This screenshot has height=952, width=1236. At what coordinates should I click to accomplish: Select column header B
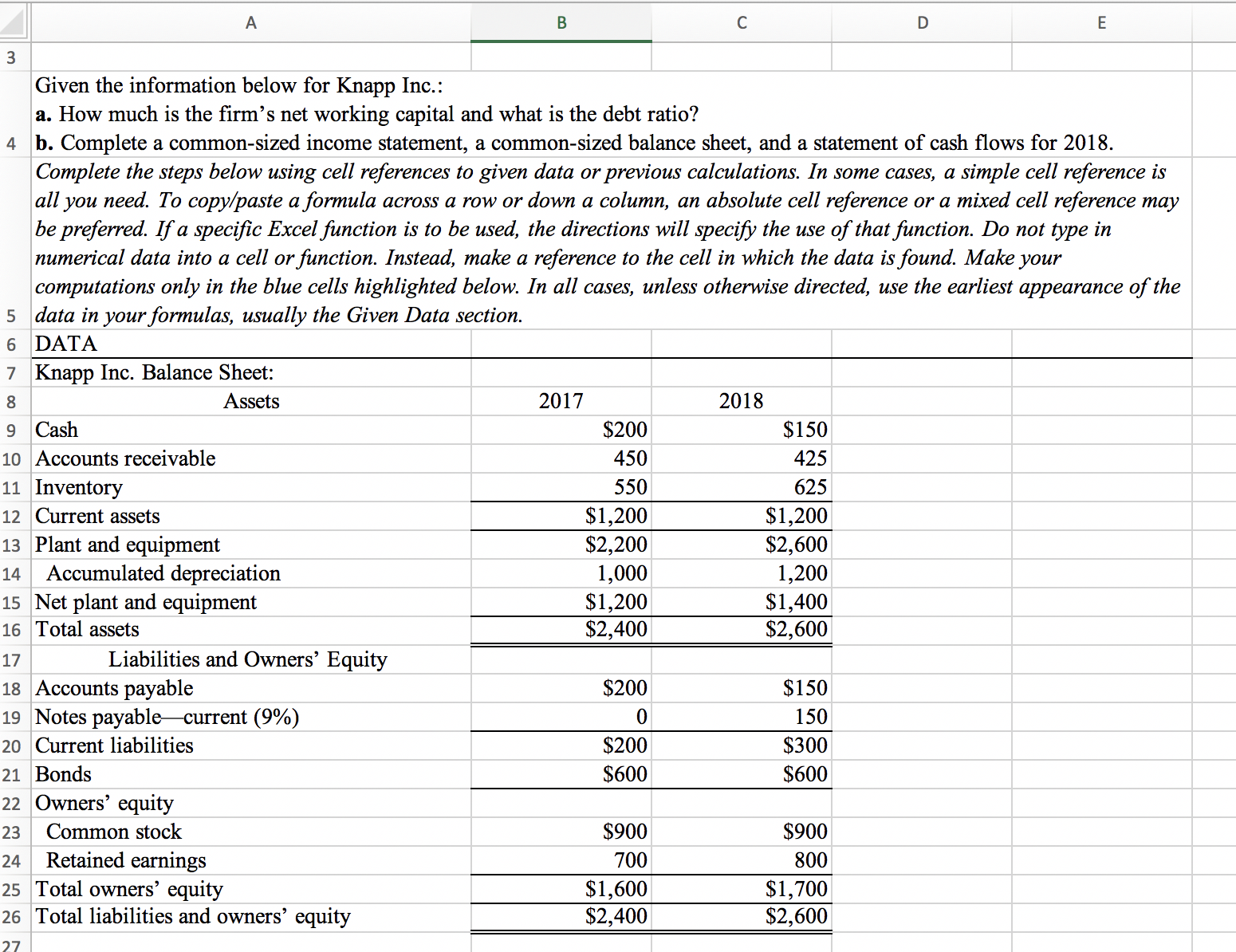(561, 22)
